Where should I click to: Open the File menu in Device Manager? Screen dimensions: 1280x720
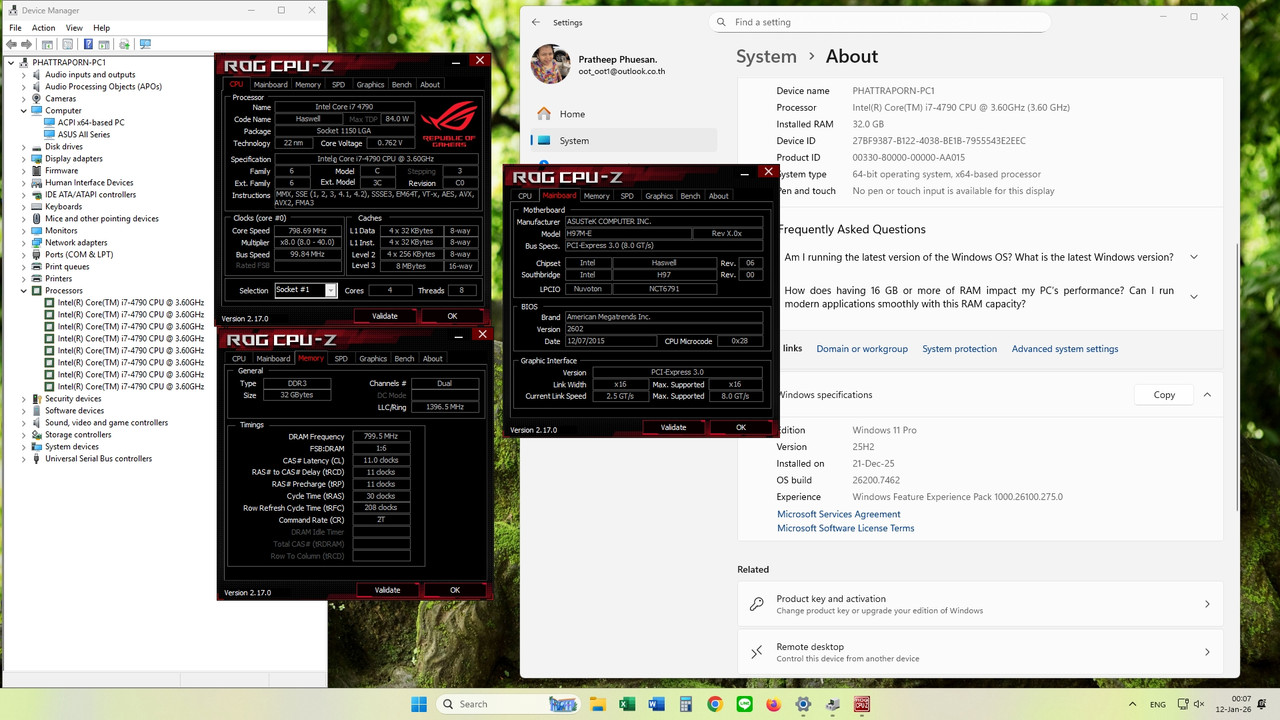(x=15, y=28)
